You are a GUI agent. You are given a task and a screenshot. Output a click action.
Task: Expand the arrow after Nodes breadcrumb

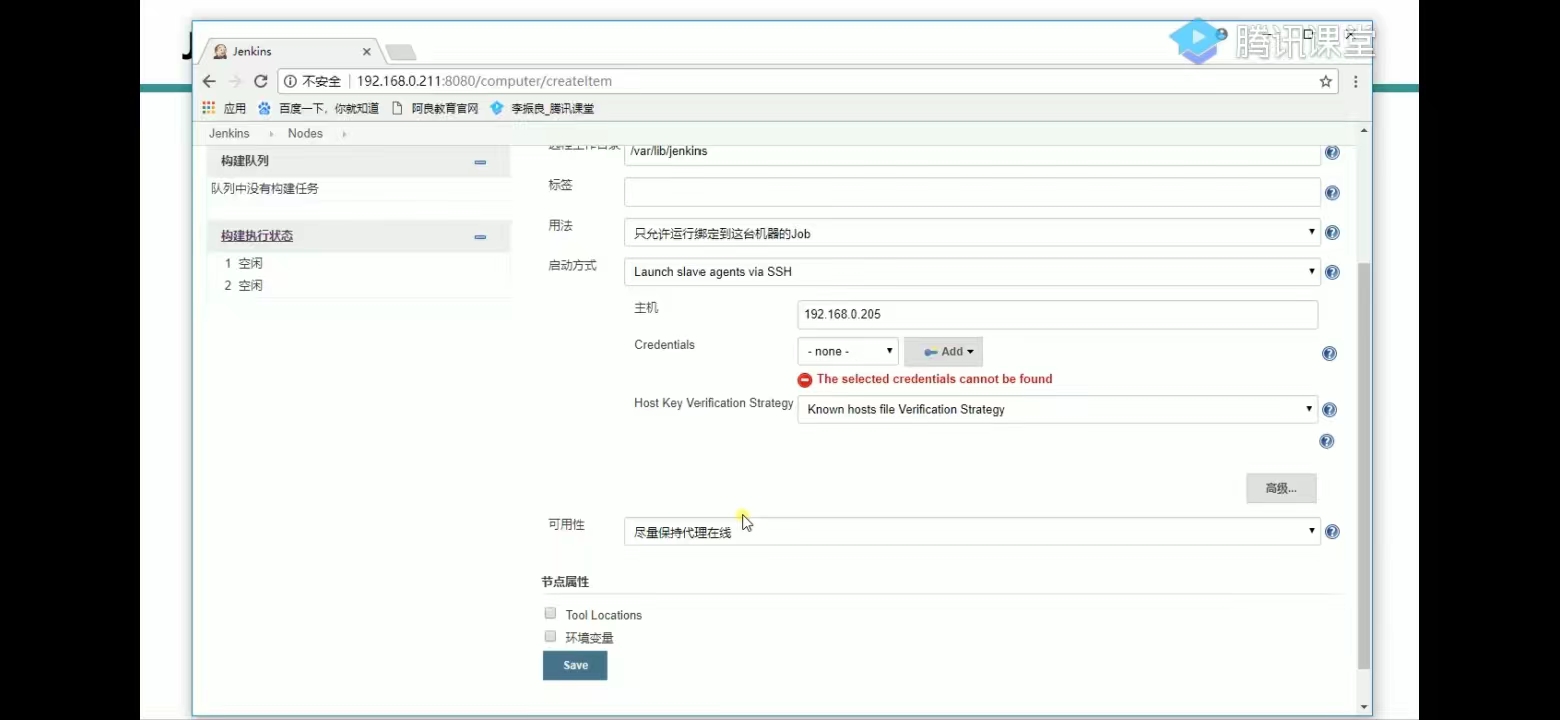coord(344,134)
